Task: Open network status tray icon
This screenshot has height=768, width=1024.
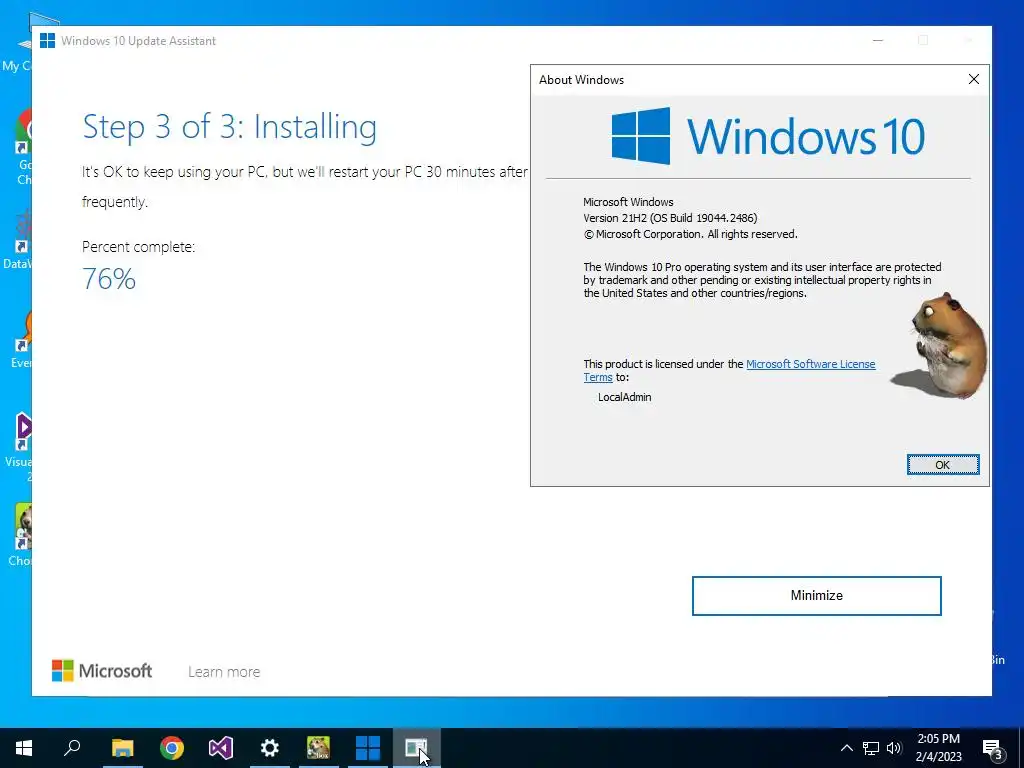Action: click(x=871, y=748)
